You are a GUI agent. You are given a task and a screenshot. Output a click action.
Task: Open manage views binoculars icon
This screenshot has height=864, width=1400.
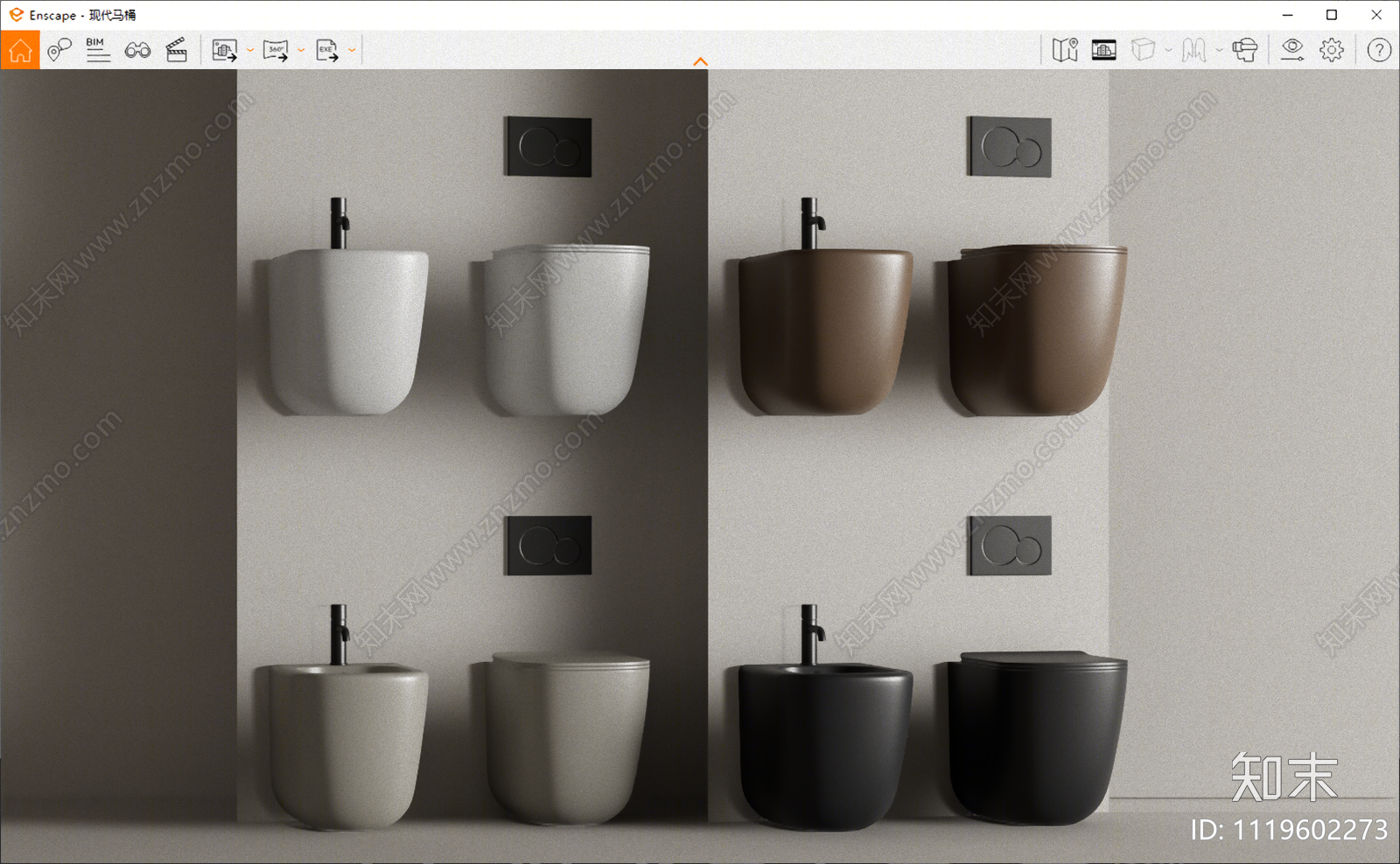(137, 50)
